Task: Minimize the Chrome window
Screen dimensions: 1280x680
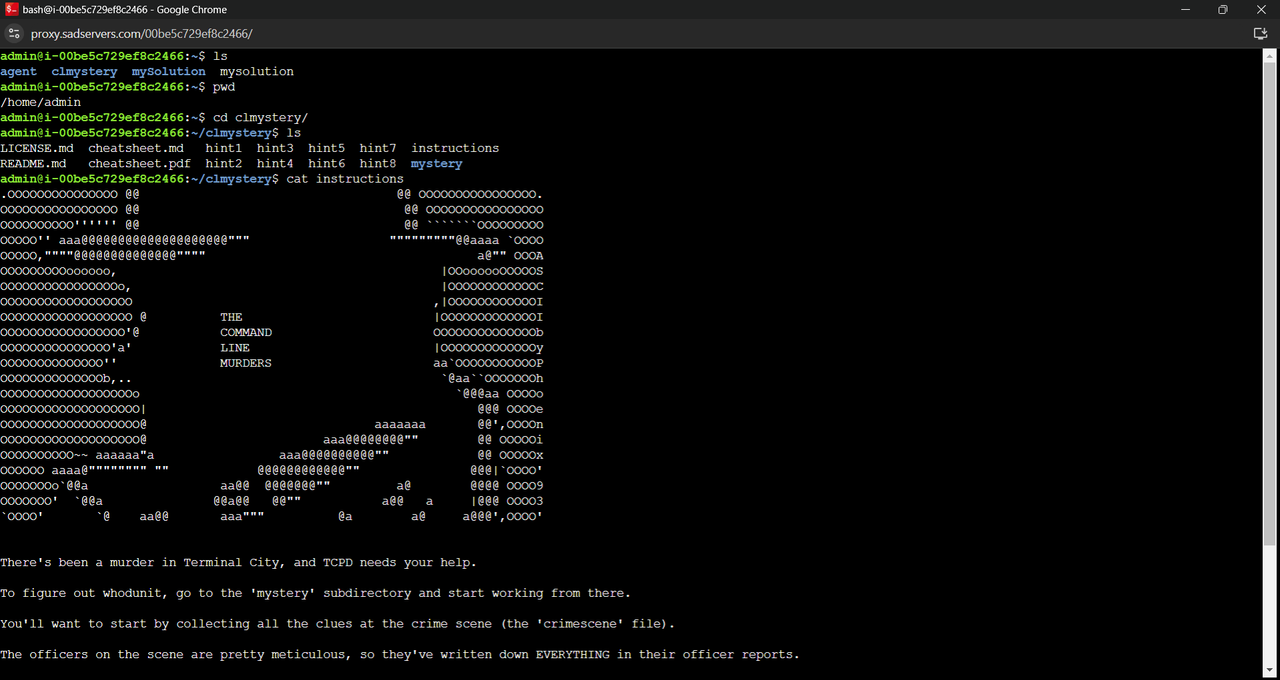Action: tap(1186, 9)
